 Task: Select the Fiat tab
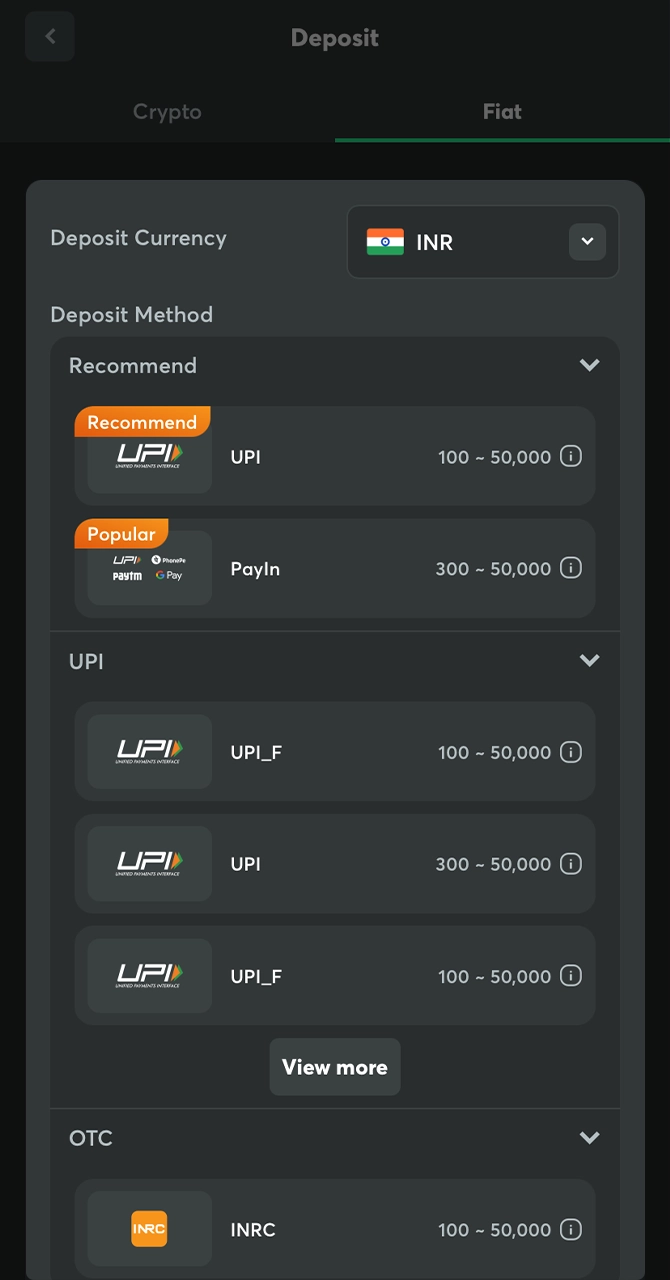(501, 112)
